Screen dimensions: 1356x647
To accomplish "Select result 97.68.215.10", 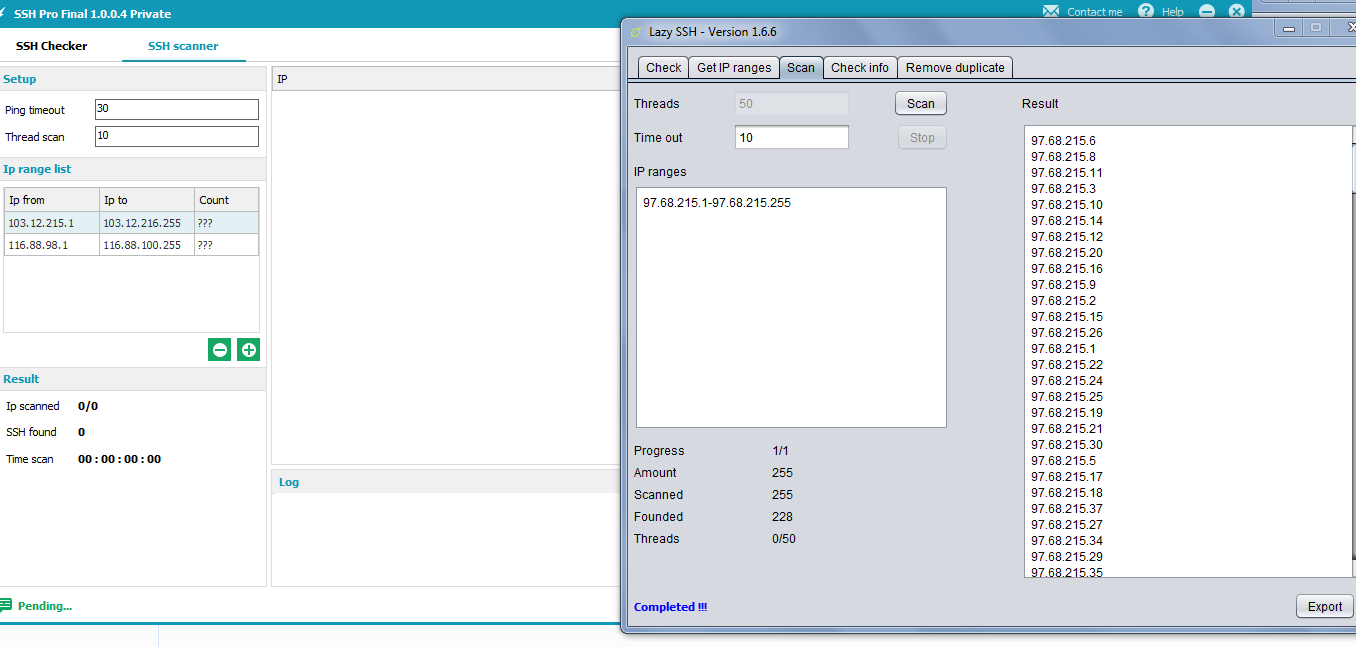I will click(1067, 205).
